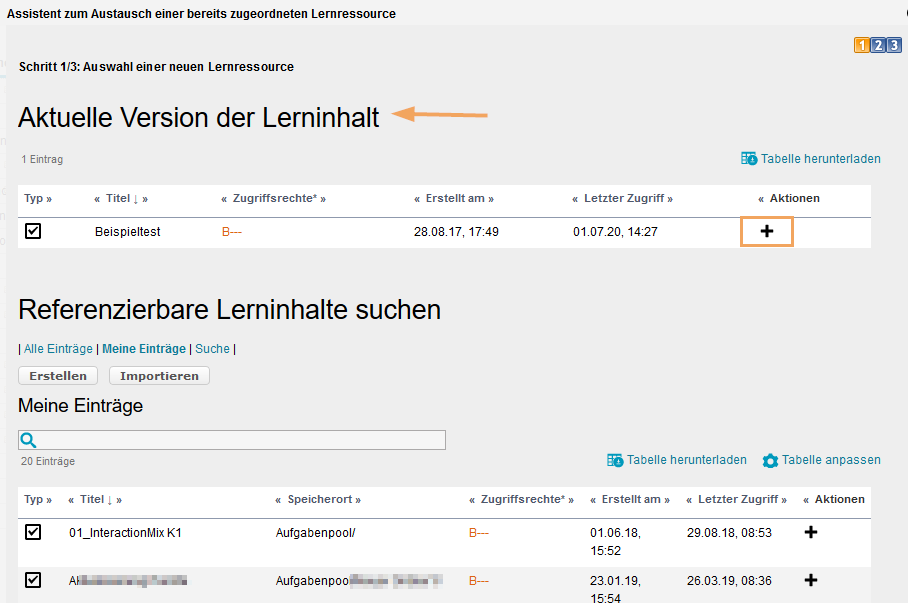Click the plus icon in the bottom row
Viewport: 908px width, 603px height.
tap(810, 580)
